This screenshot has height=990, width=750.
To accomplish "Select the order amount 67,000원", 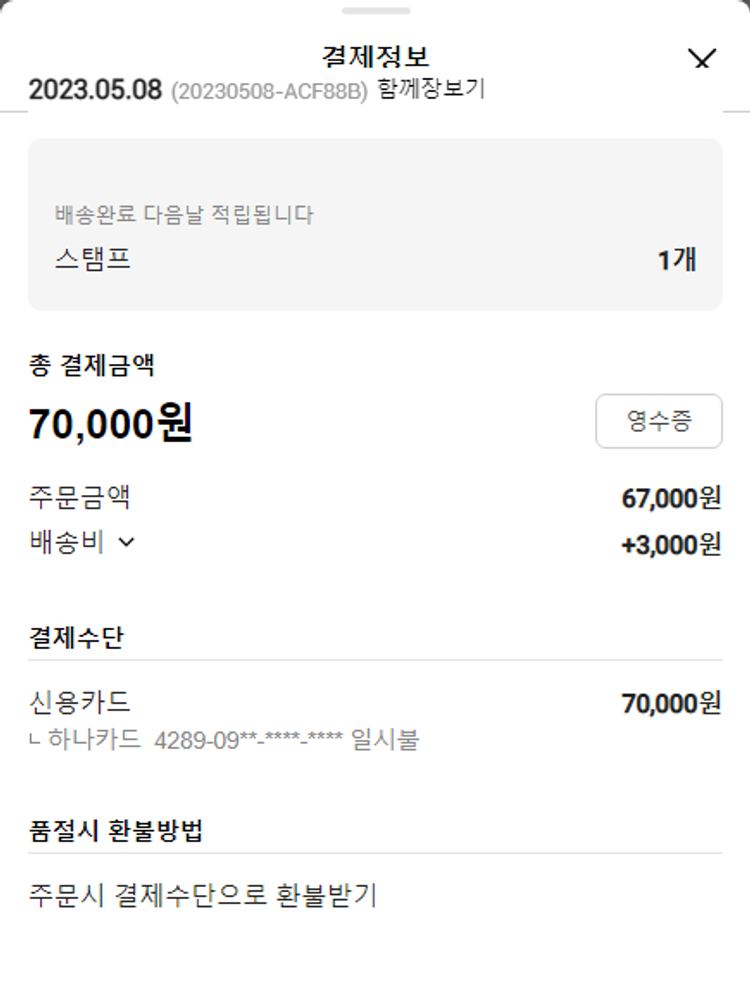I will 671,498.
